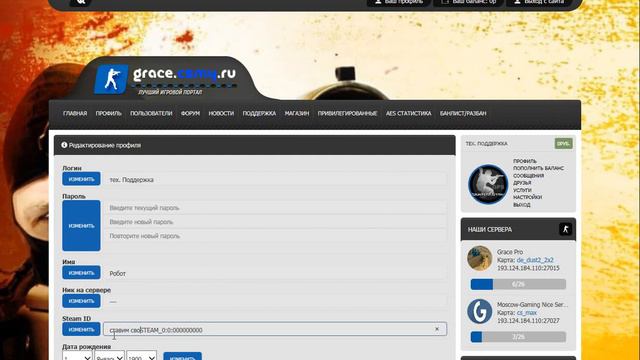The height and width of the screenshot is (360, 640).
Task: Click inside the Steam ID input field
Action: pos(275,329)
